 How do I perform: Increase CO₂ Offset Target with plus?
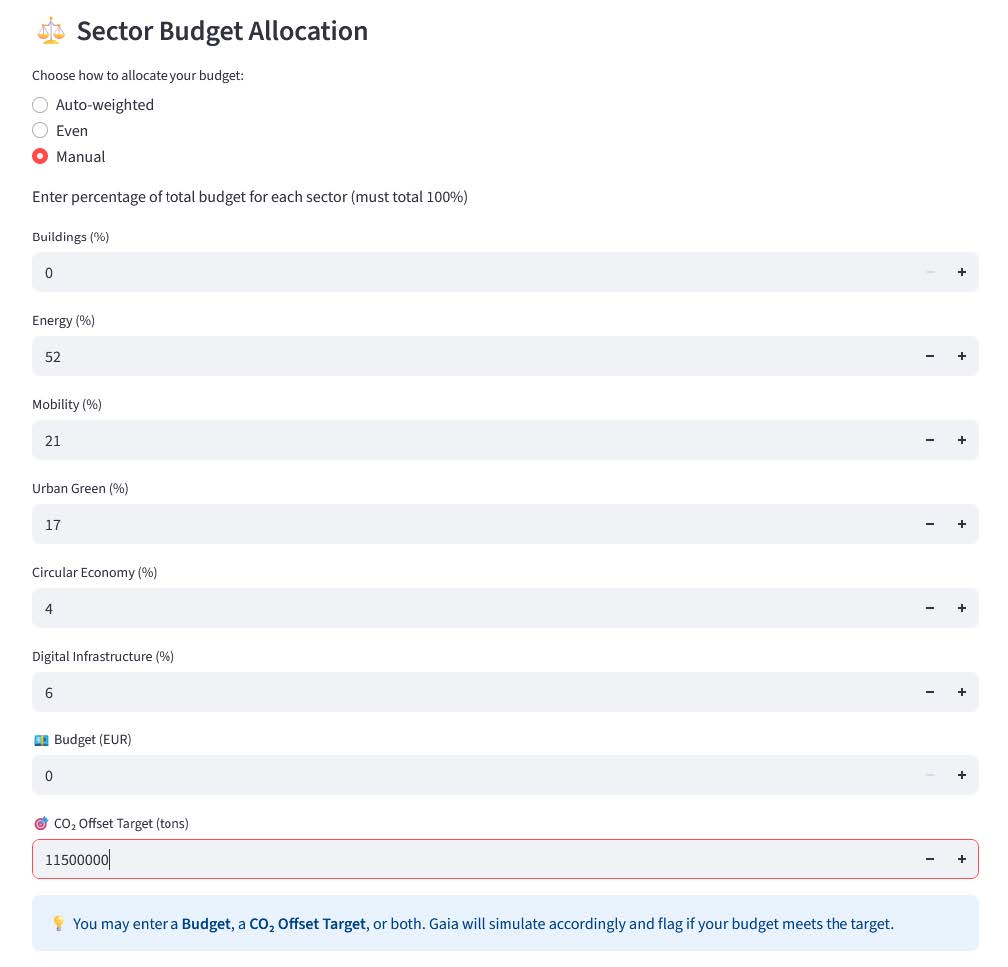point(962,859)
